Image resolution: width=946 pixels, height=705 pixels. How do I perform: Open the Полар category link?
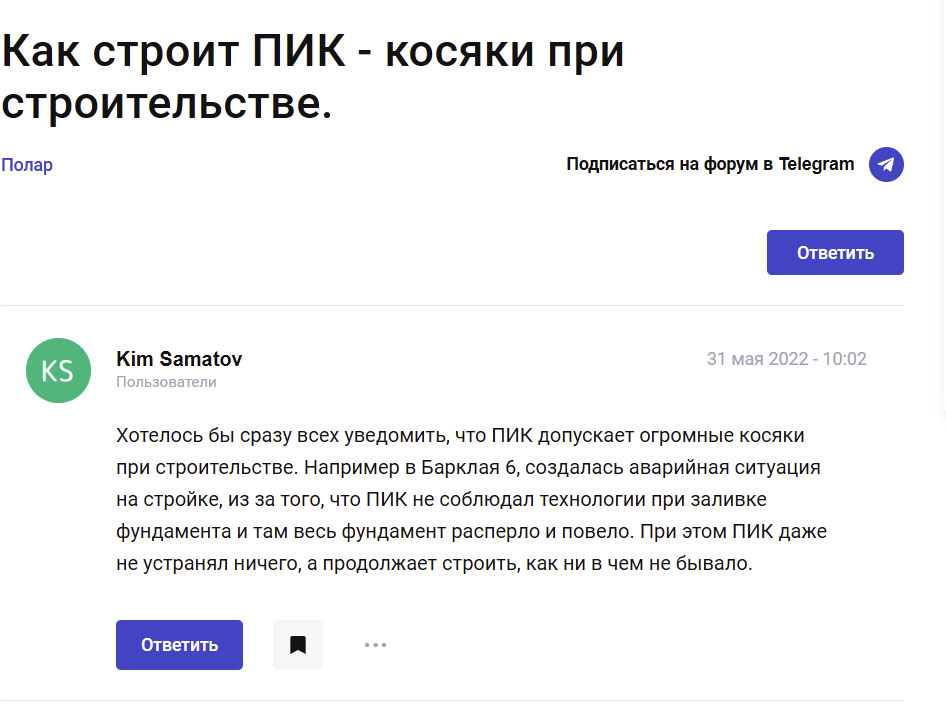(27, 165)
